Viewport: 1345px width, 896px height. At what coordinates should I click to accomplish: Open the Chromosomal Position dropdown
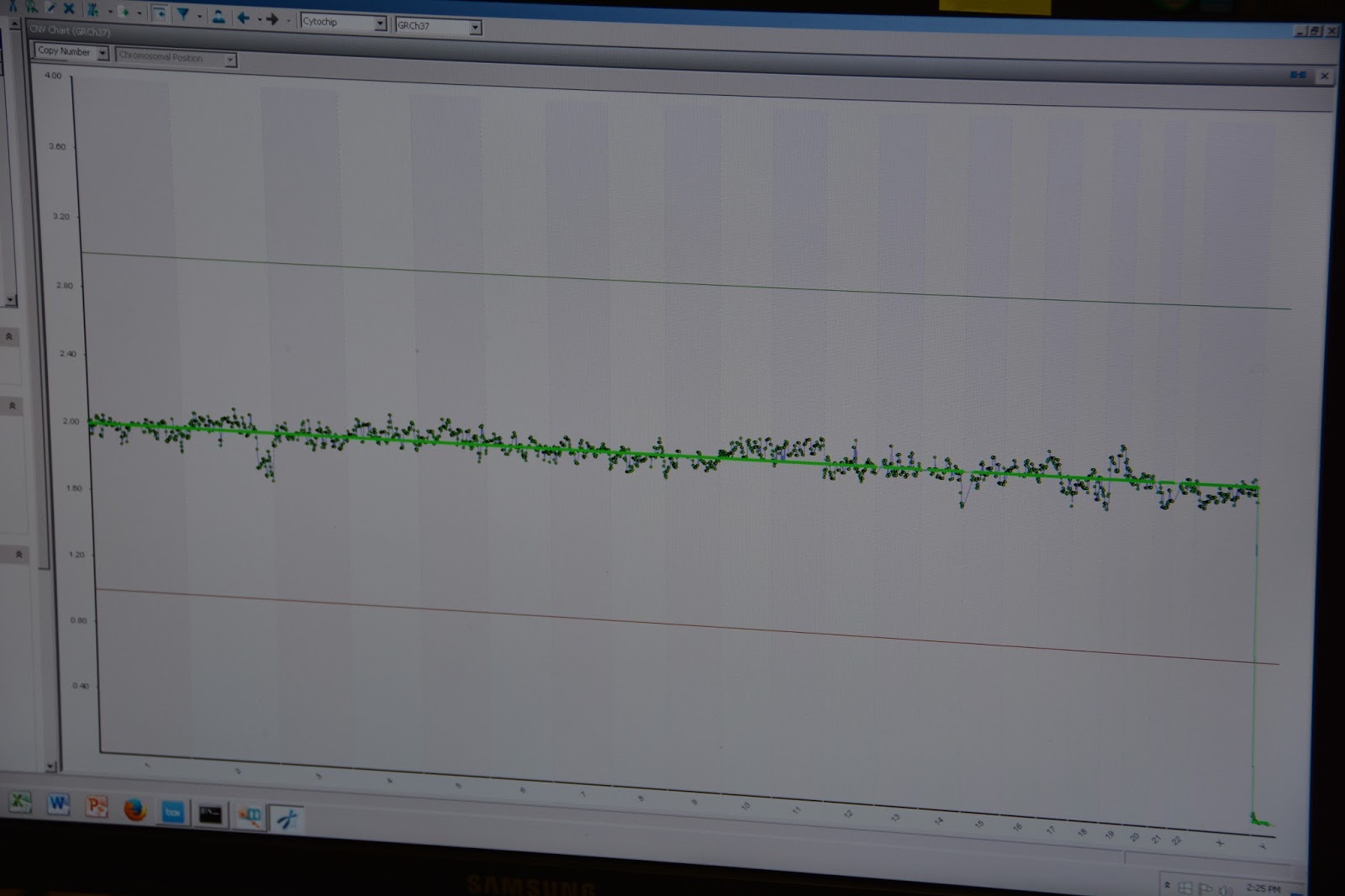tap(176, 58)
